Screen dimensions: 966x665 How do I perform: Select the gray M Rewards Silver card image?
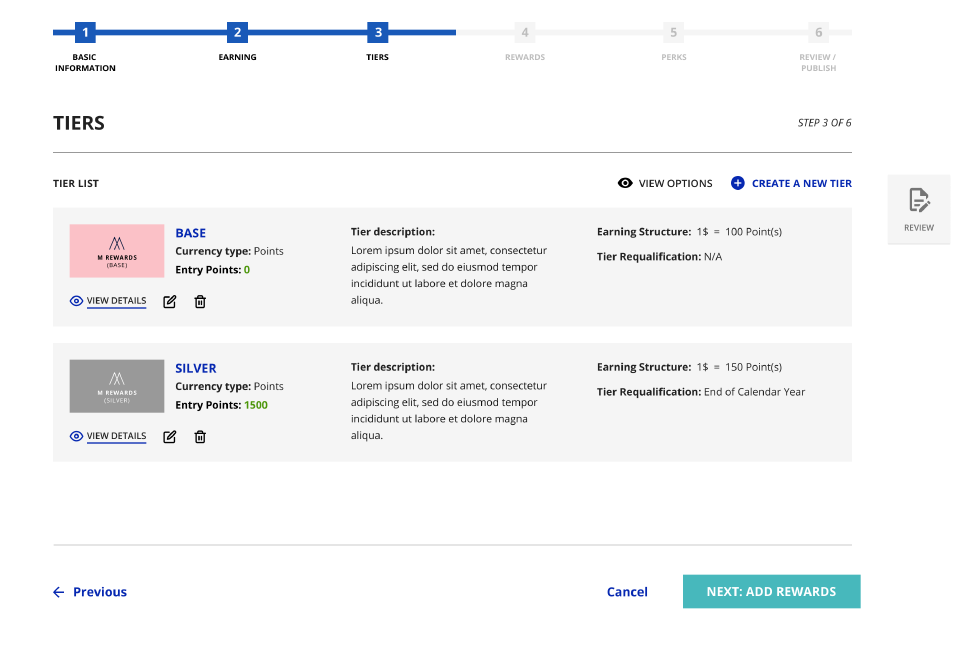(117, 386)
